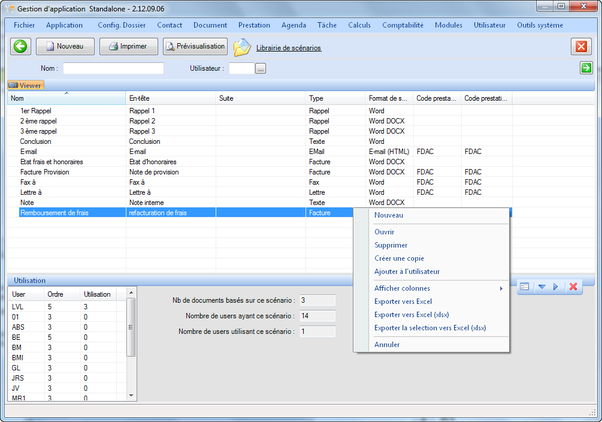Open the Utilisateur lookup ellipsis button
The height and width of the screenshot is (422, 602).
[261, 69]
